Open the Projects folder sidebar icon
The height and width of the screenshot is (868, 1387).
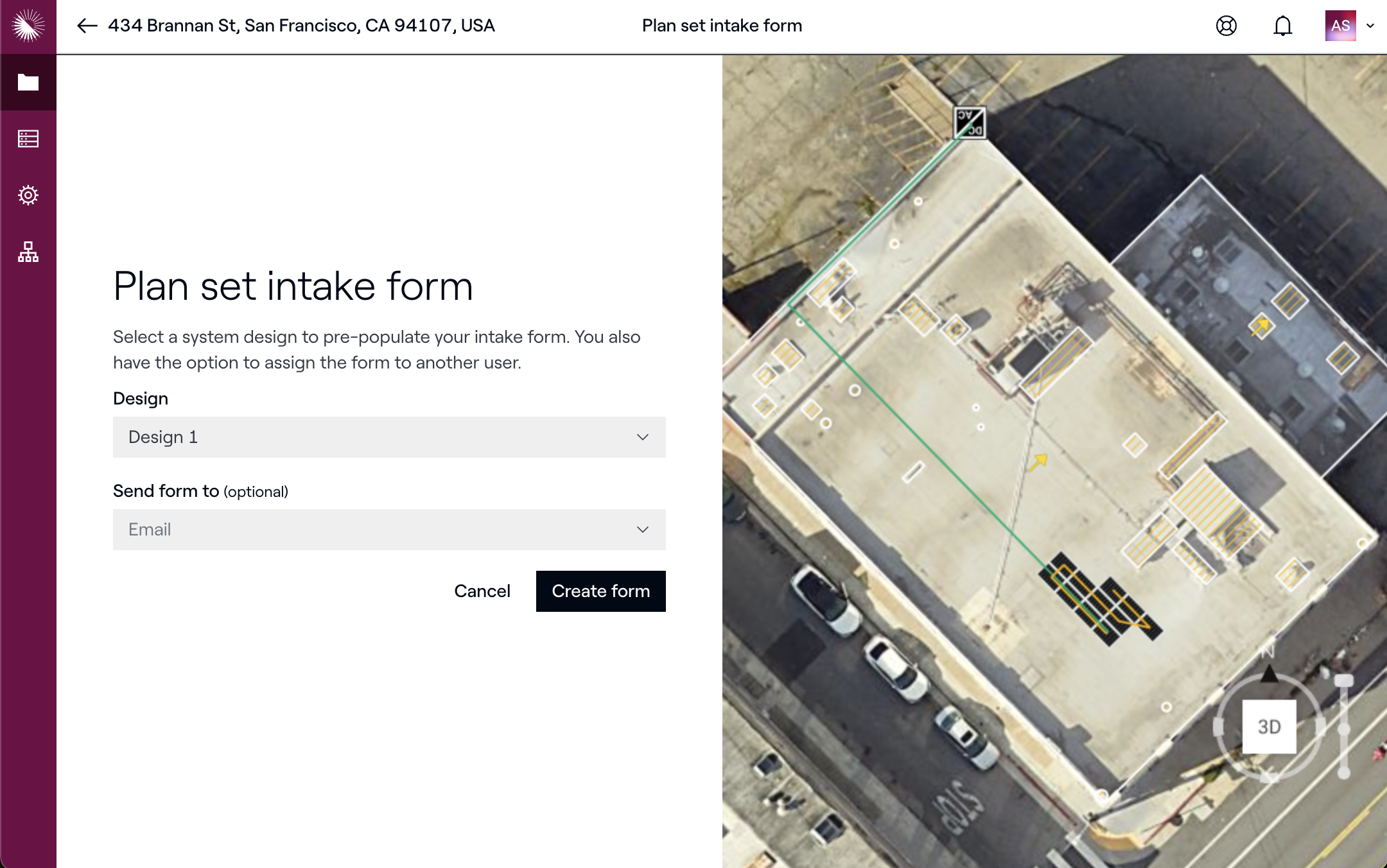[28, 82]
